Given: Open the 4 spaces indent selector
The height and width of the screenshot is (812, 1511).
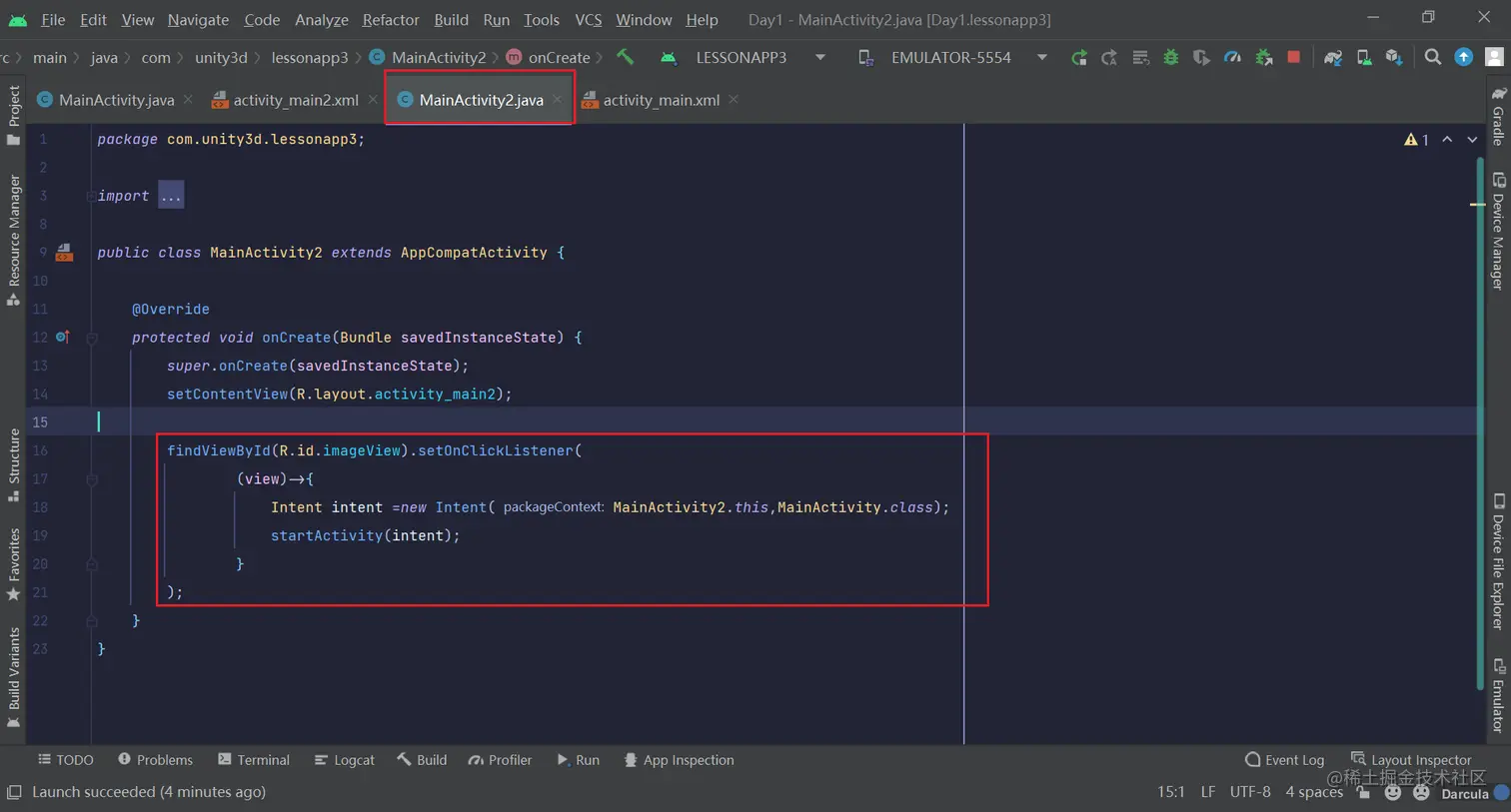Looking at the screenshot, I should (x=1314, y=792).
